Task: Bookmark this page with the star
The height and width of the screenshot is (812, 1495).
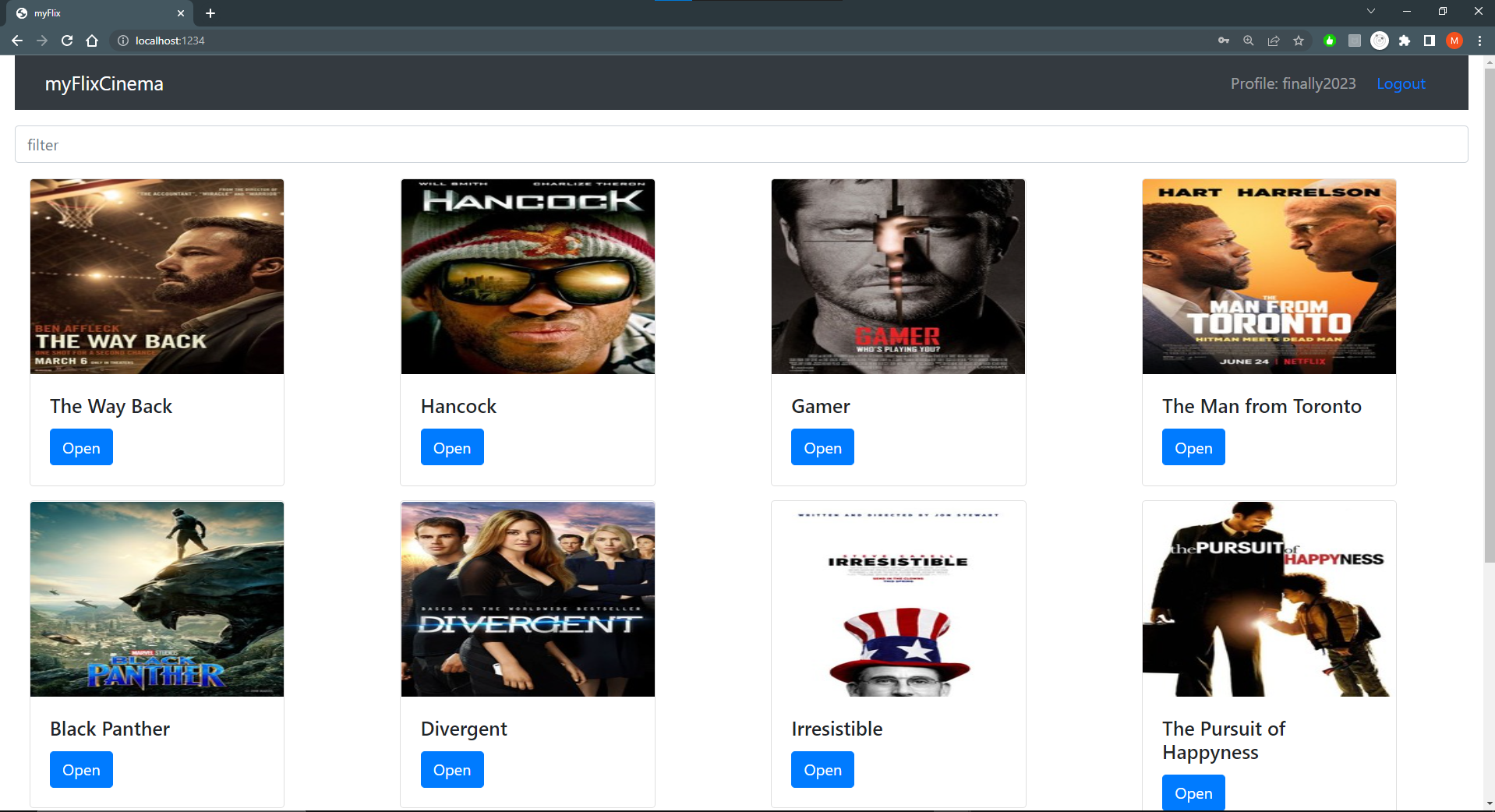Action: [1299, 41]
